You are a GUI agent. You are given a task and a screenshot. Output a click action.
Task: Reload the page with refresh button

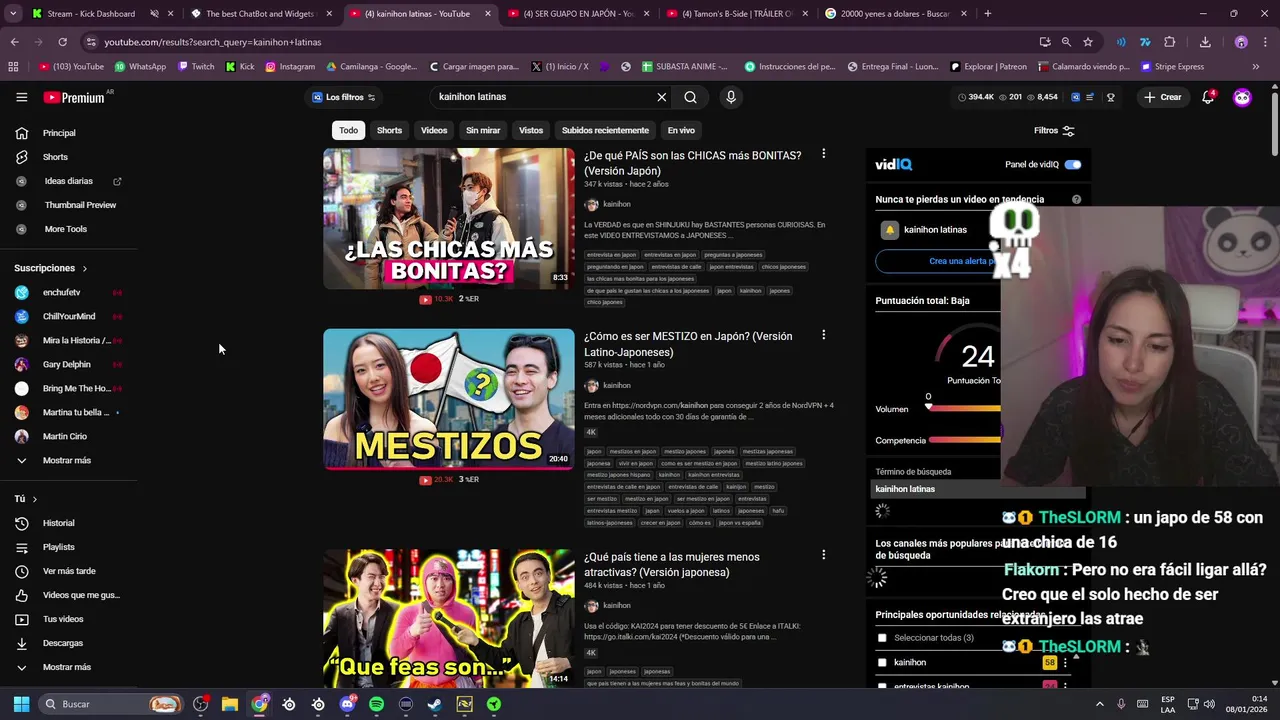point(62,42)
